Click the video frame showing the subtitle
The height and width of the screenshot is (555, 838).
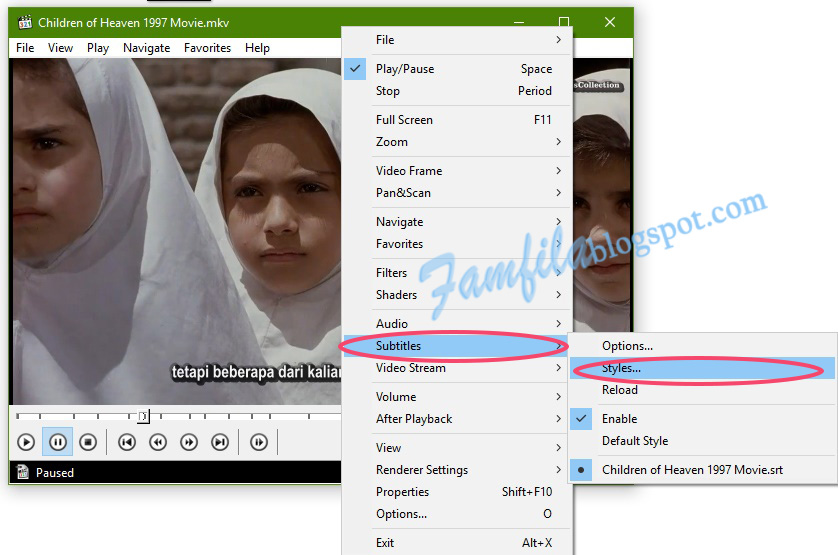(175, 231)
